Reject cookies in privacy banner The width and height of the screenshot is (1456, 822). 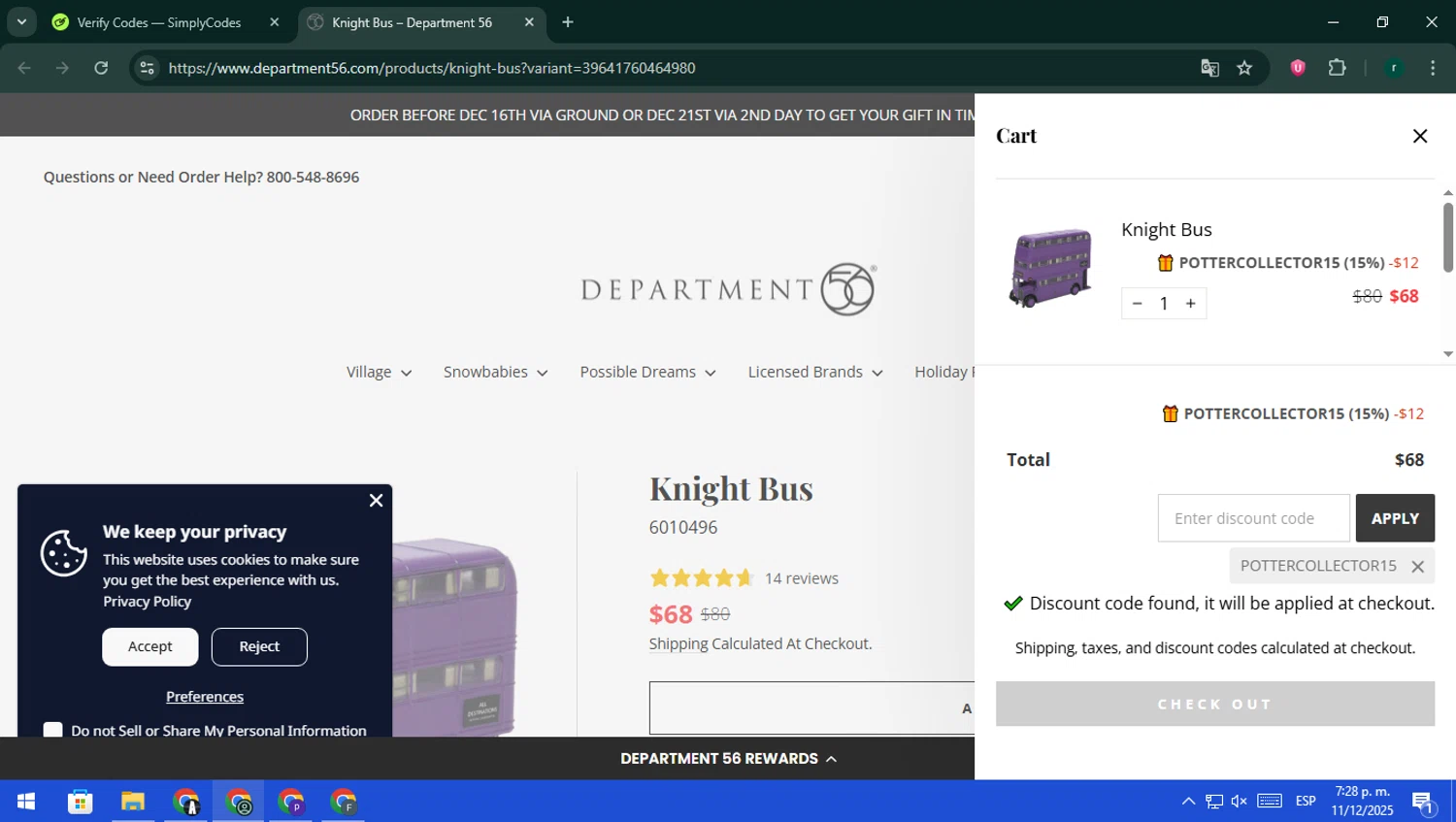coord(259,646)
